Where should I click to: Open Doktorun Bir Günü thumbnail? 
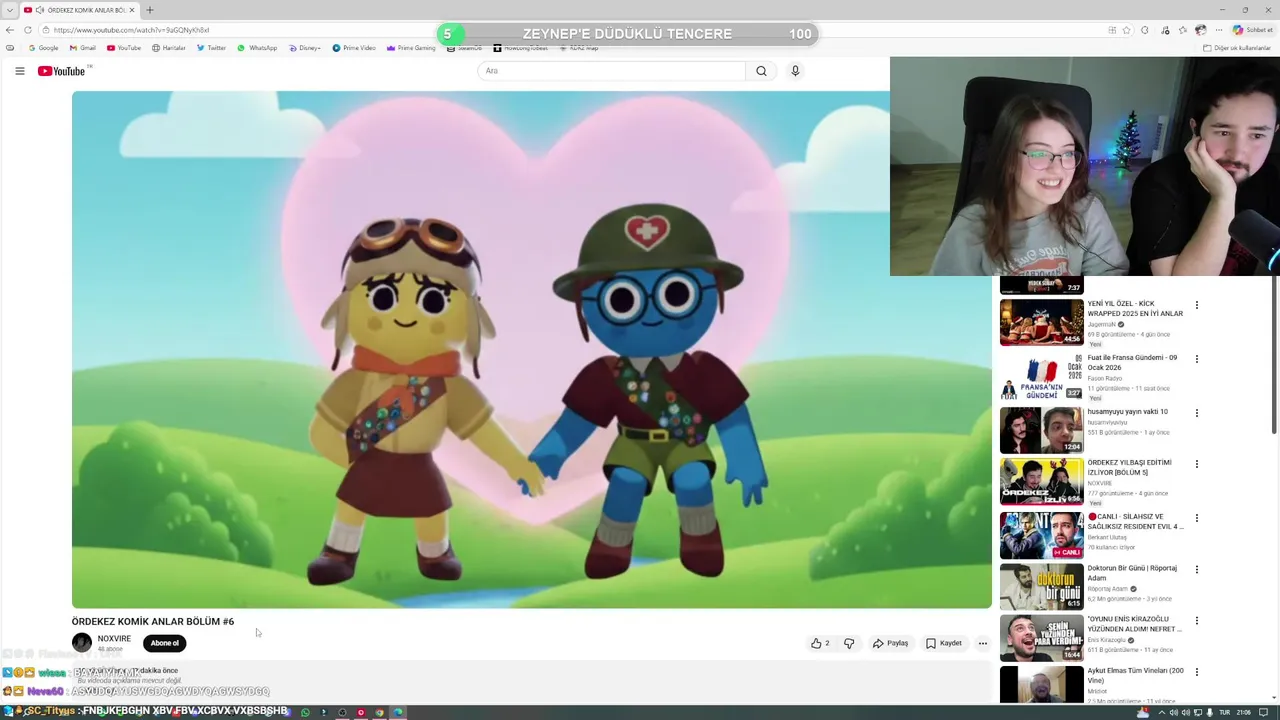[1041, 586]
